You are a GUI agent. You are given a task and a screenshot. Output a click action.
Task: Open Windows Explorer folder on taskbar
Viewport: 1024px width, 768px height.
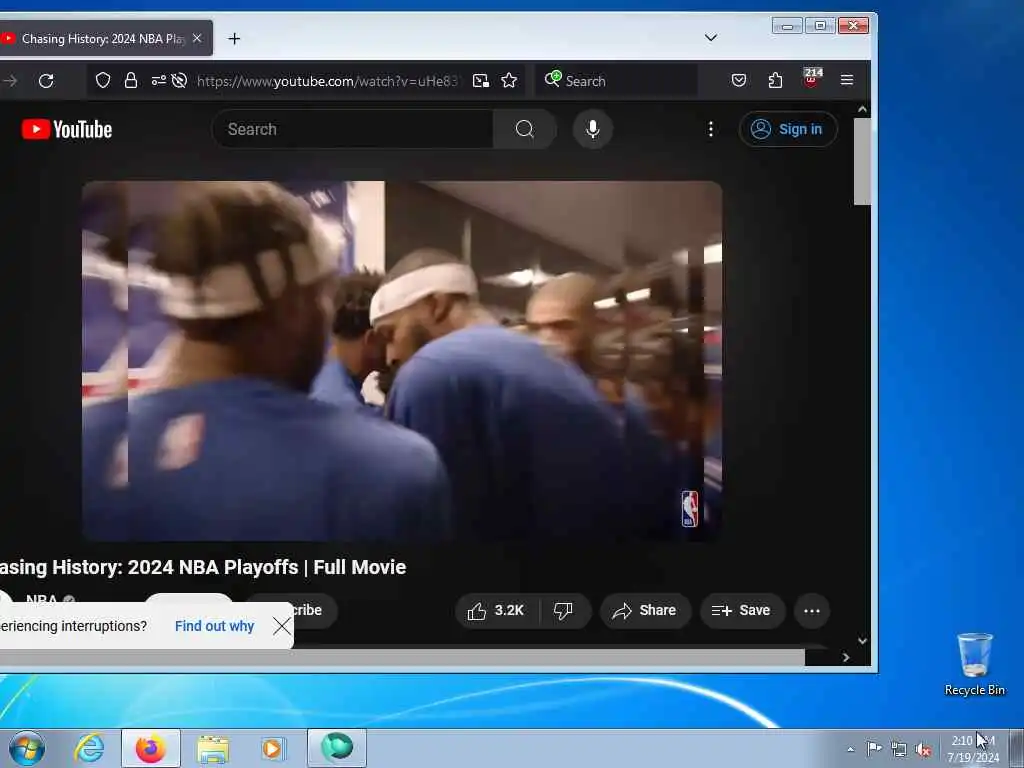213,749
